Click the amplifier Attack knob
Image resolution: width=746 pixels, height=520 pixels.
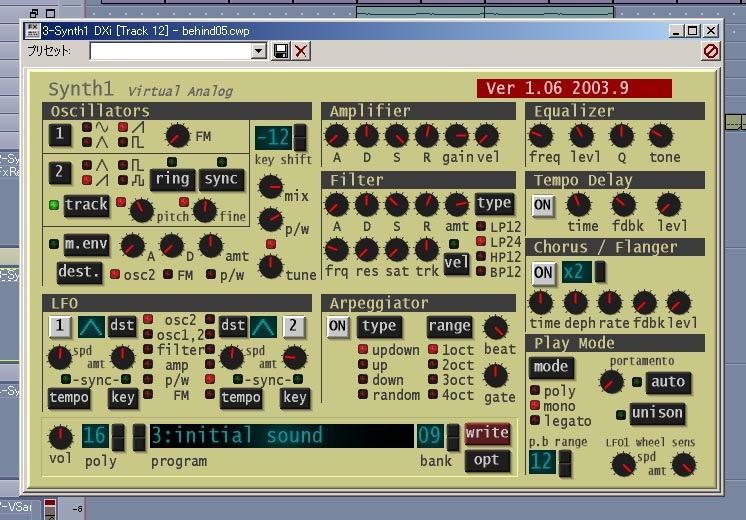[x=337, y=136]
